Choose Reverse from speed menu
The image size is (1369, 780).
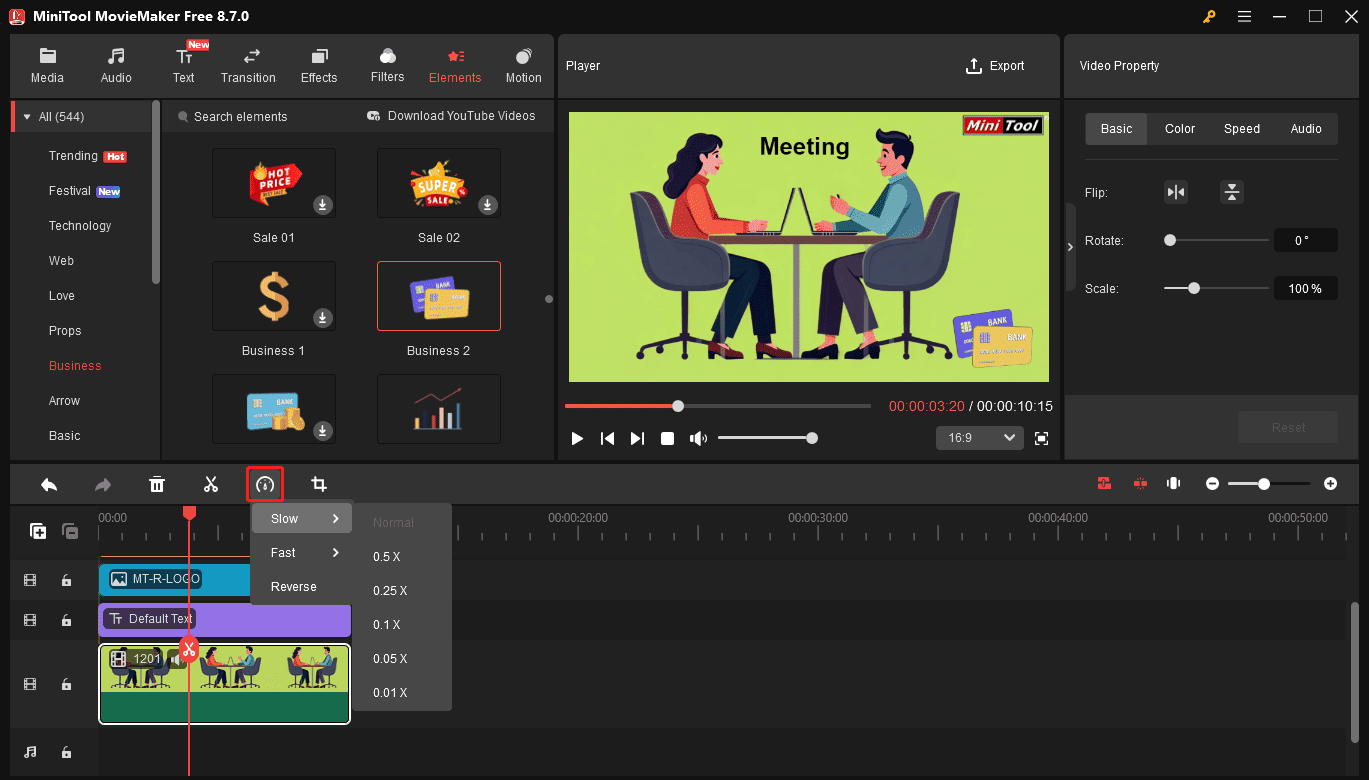tap(302, 587)
